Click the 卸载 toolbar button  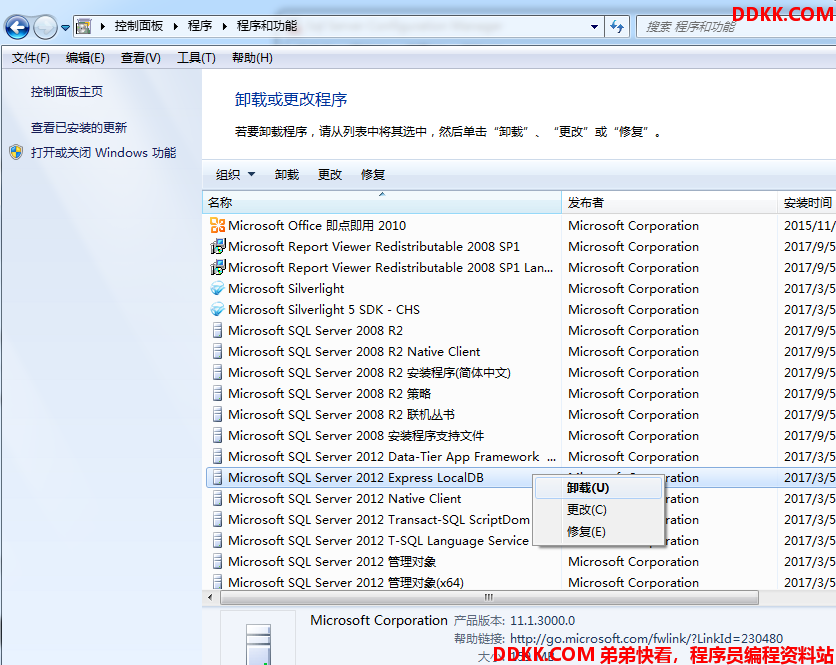[287, 174]
